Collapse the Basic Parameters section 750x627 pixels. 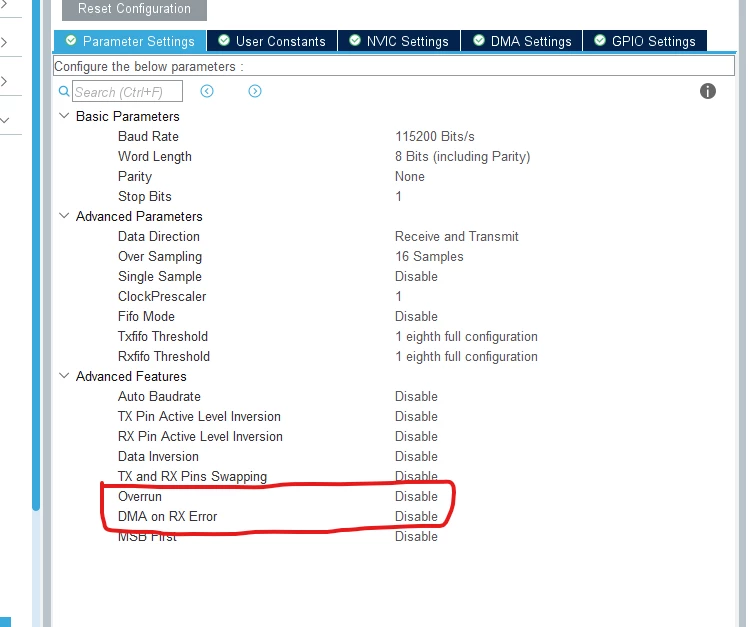pyautogui.click(x=64, y=116)
